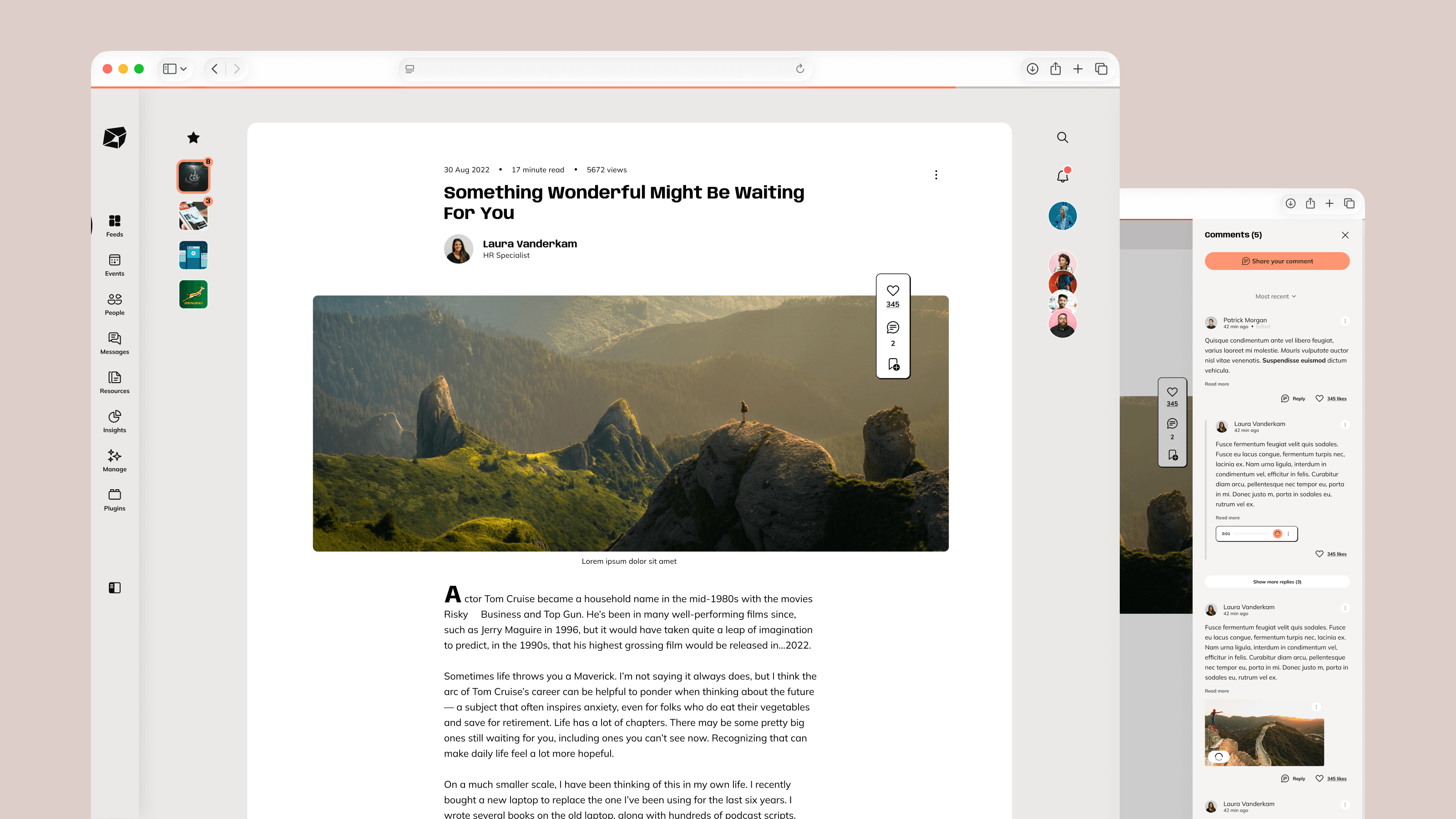The width and height of the screenshot is (1456, 819).
Task: Go to the People section
Action: (114, 304)
